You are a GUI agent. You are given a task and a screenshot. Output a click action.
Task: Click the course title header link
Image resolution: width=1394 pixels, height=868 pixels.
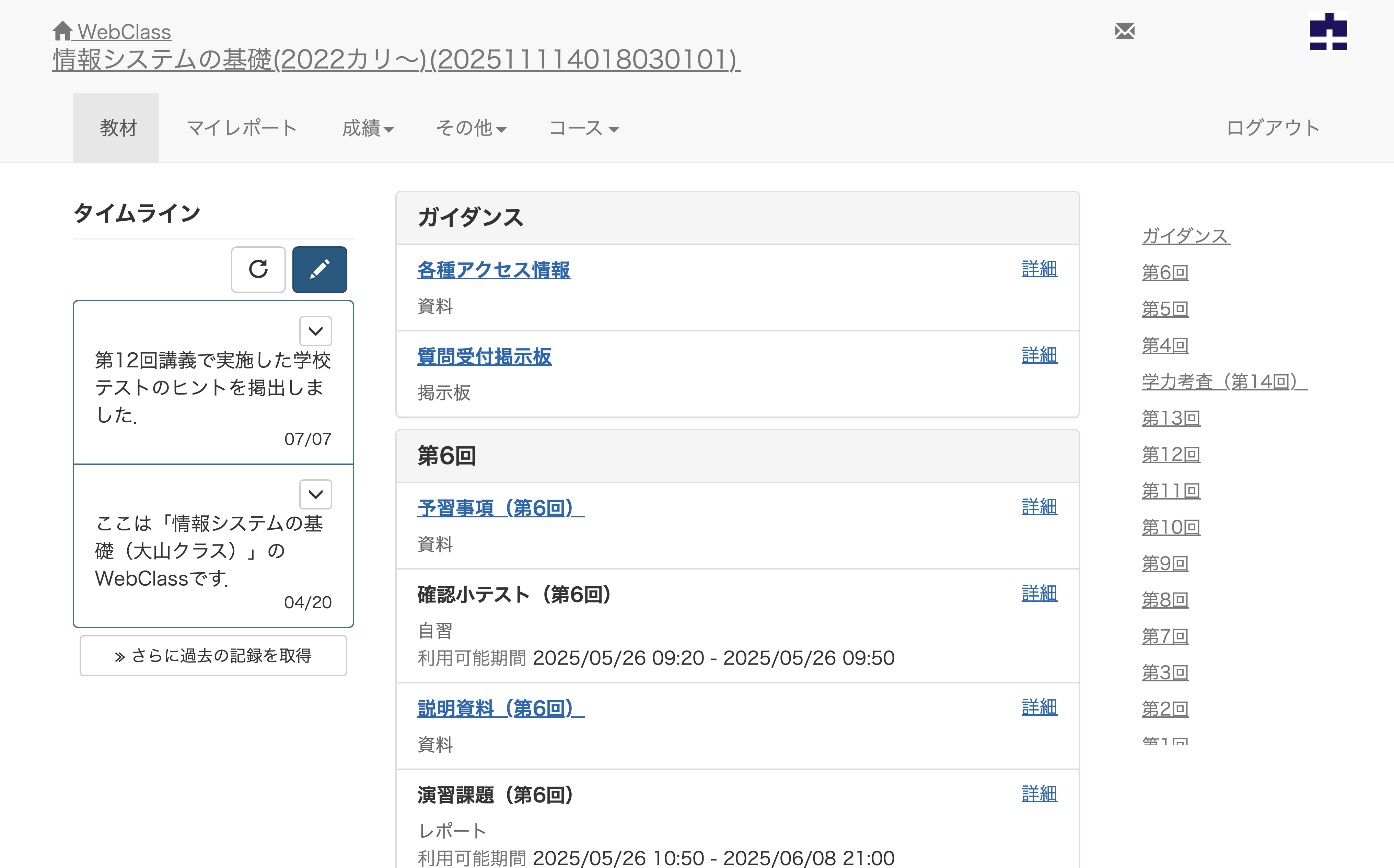396,60
